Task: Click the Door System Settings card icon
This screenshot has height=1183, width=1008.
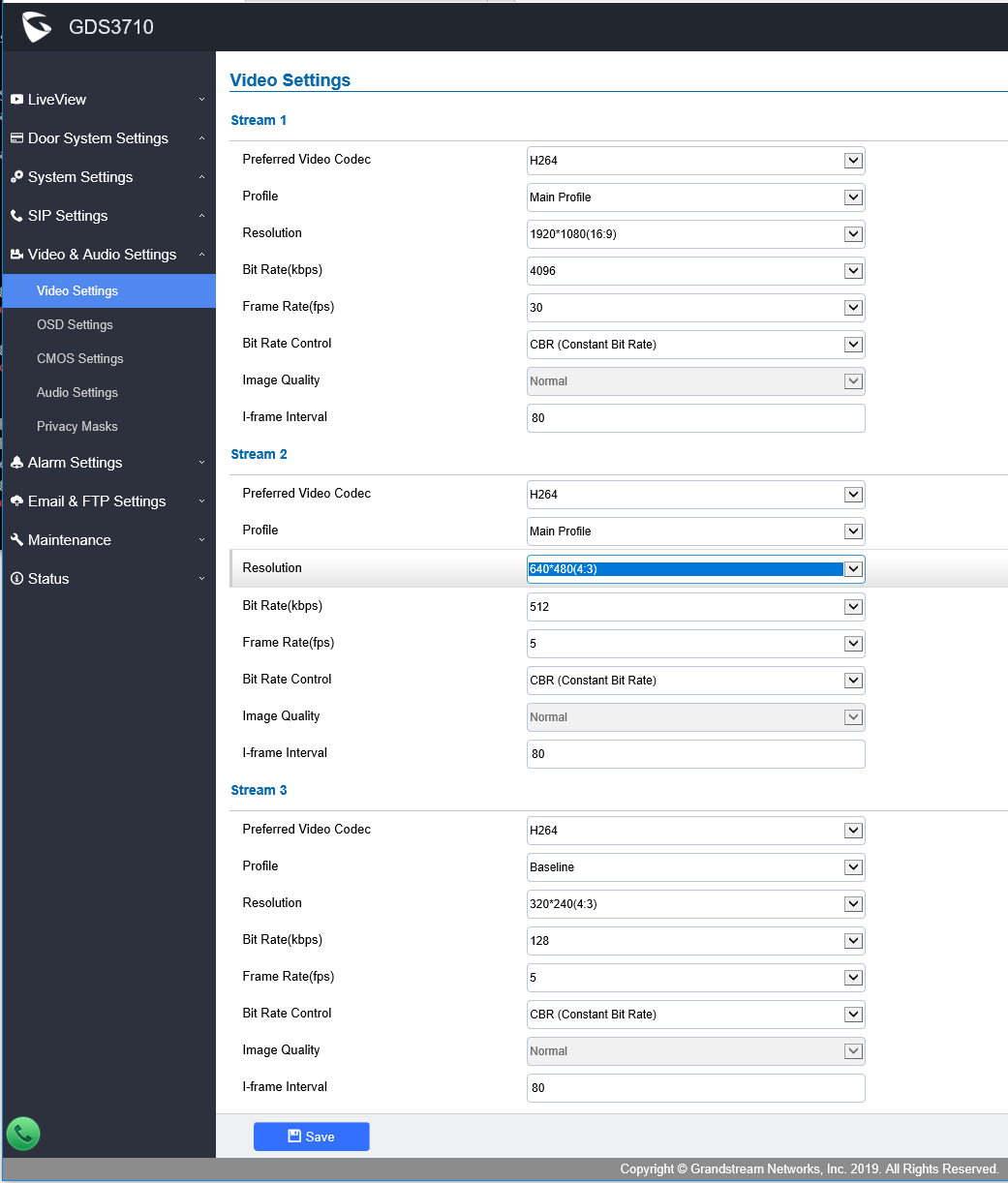Action: coord(16,138)
